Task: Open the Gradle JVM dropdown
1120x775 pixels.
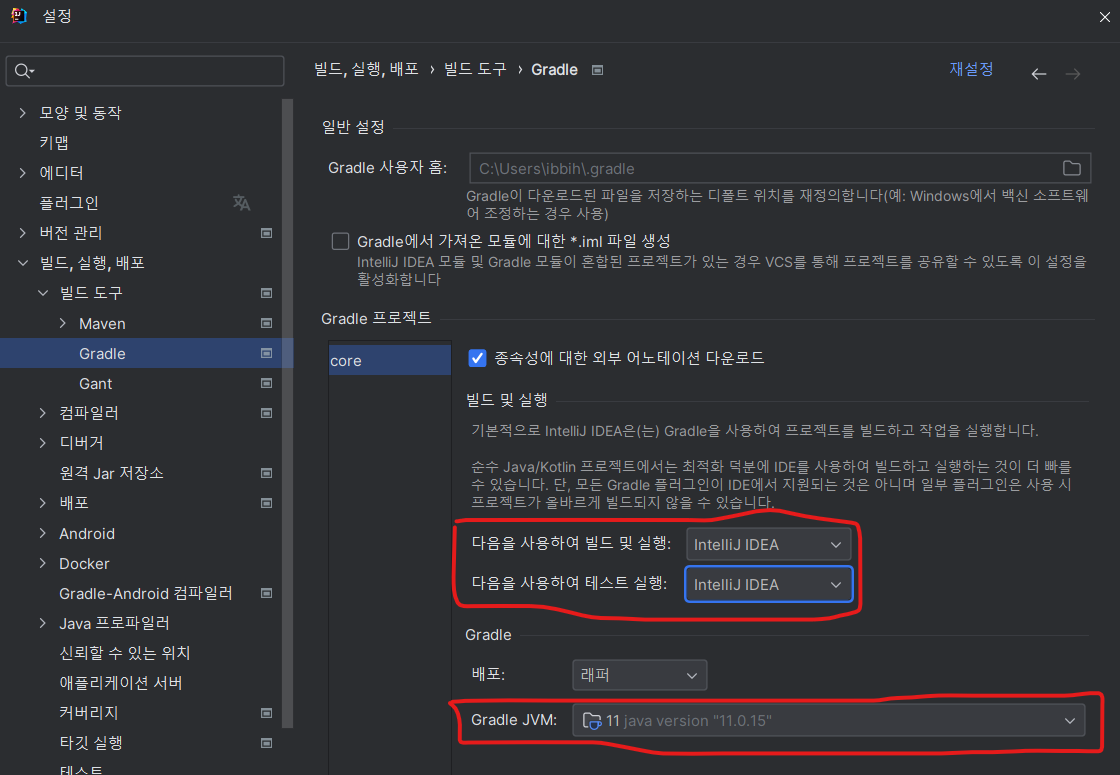Action: click(x=829, y=721)
